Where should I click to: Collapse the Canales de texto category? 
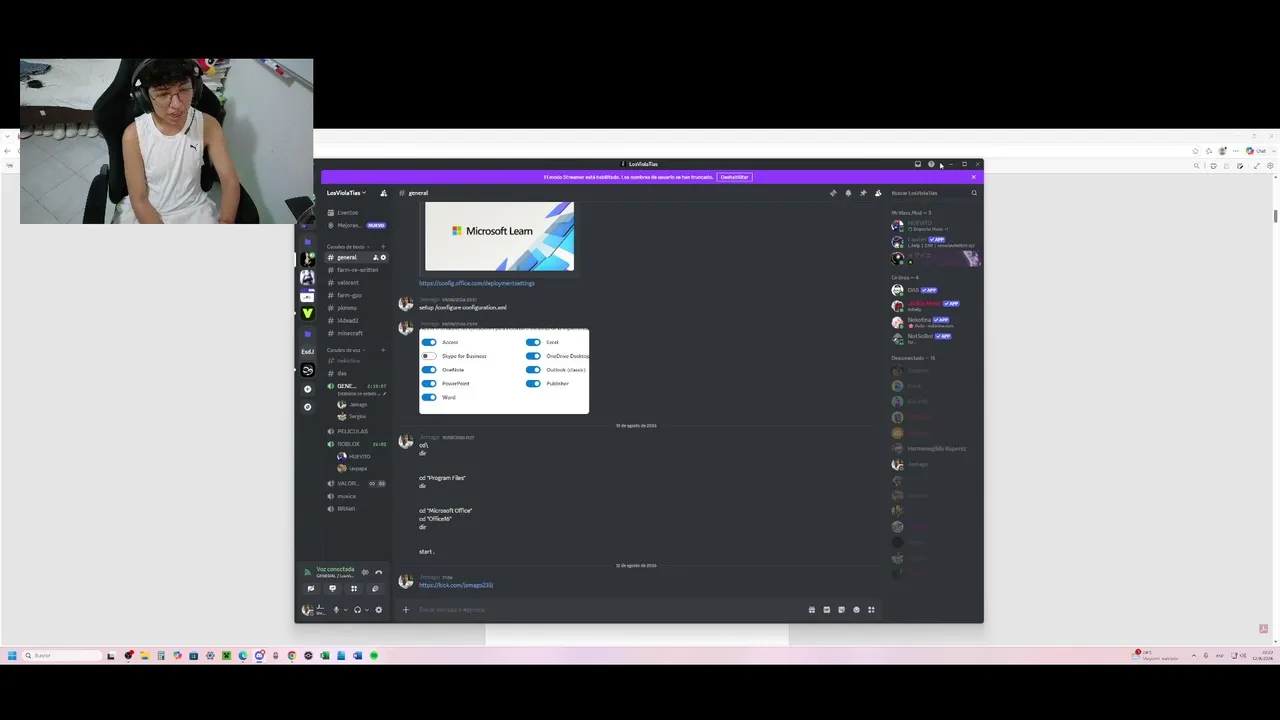click(347, 247)
